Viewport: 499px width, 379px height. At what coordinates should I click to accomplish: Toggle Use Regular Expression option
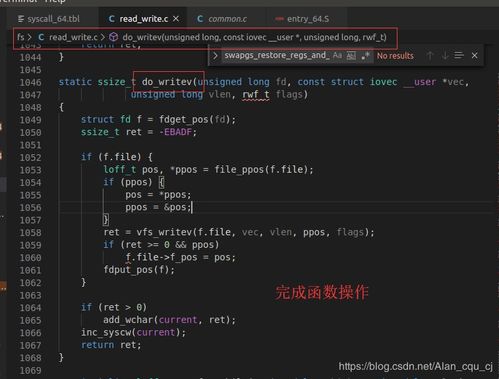click(365, 56)
